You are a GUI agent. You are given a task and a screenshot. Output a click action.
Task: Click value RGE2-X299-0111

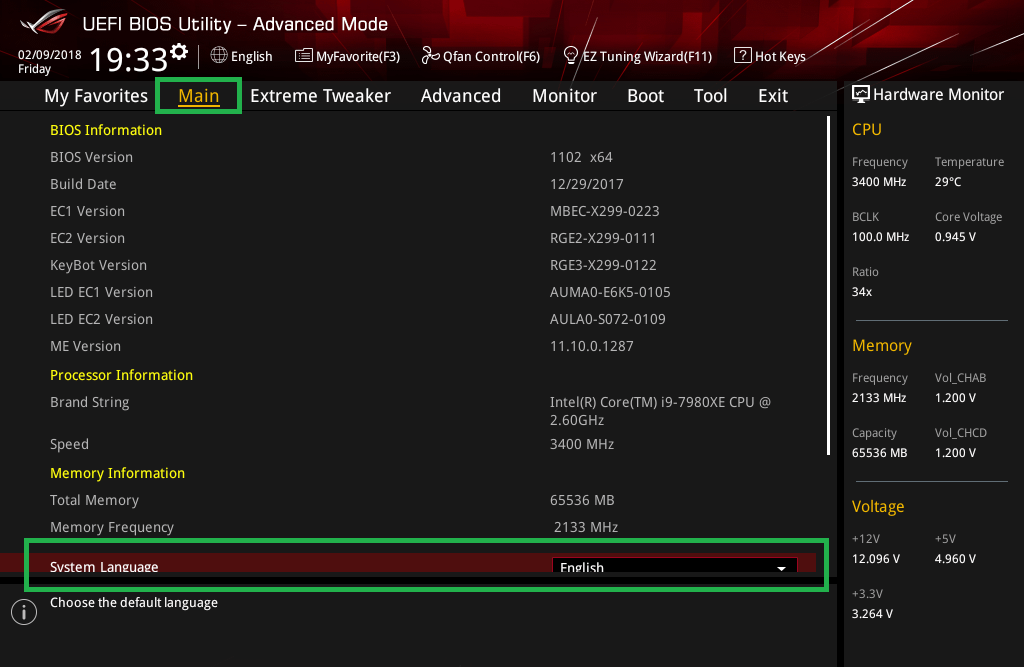tap(603, 238)
